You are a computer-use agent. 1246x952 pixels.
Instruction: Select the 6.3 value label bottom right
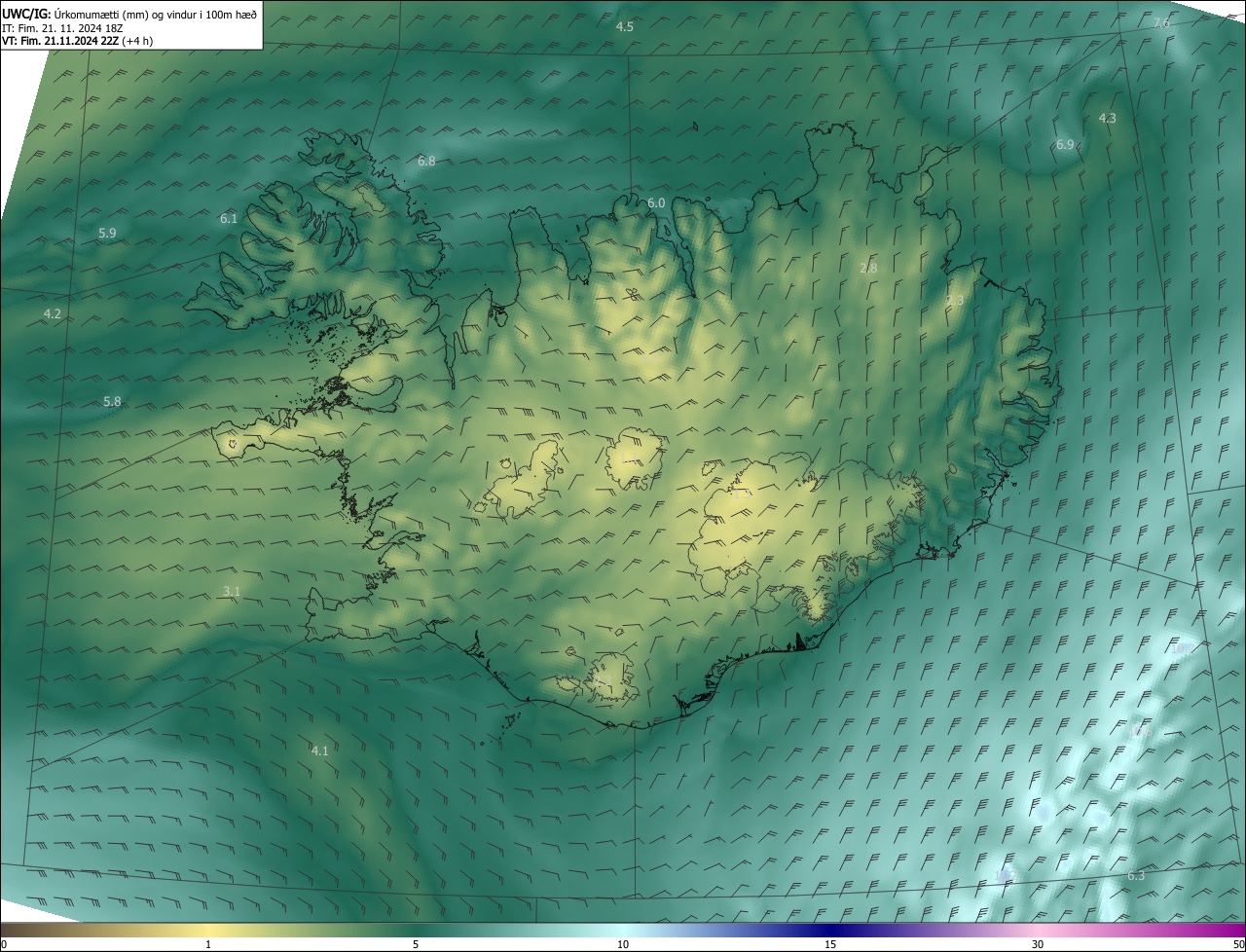[1136, 876]
